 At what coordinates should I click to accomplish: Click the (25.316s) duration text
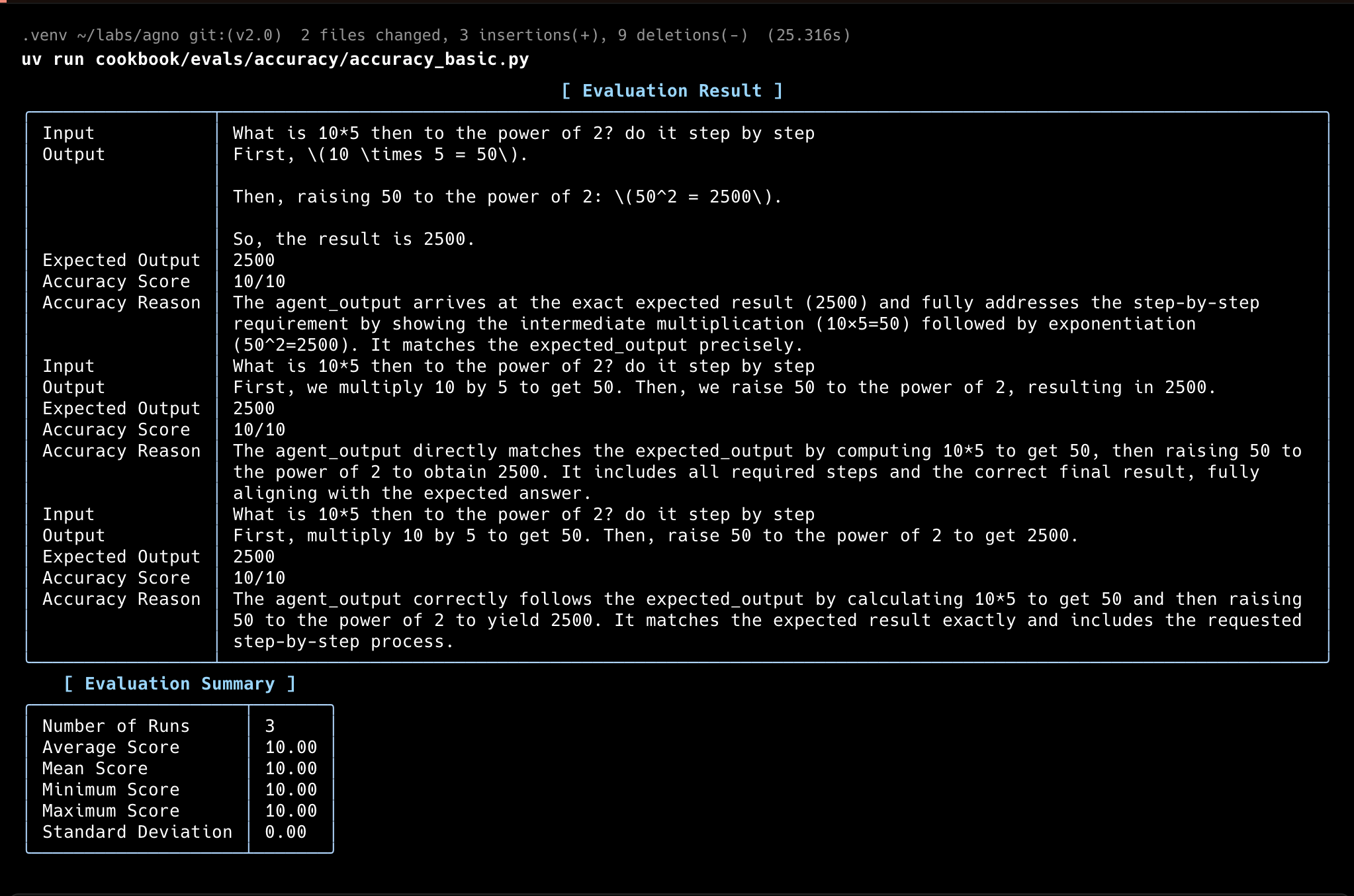pos(809,35)
